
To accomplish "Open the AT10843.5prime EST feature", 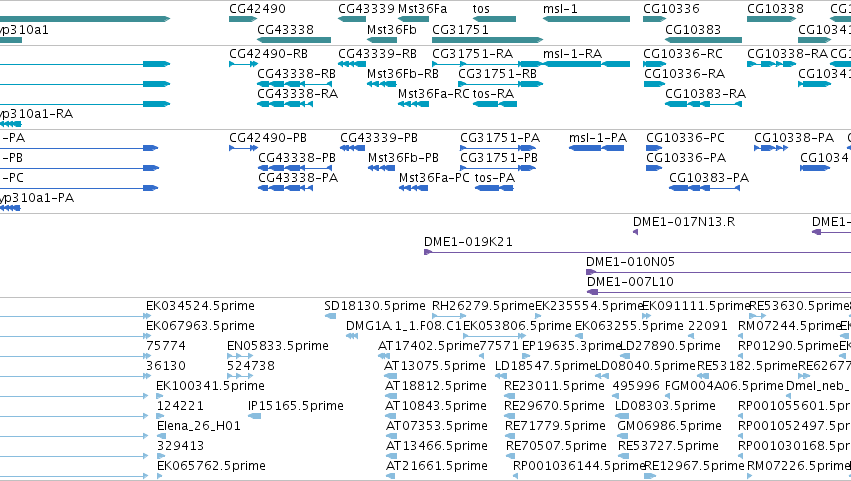I will [x=391, y=416].
